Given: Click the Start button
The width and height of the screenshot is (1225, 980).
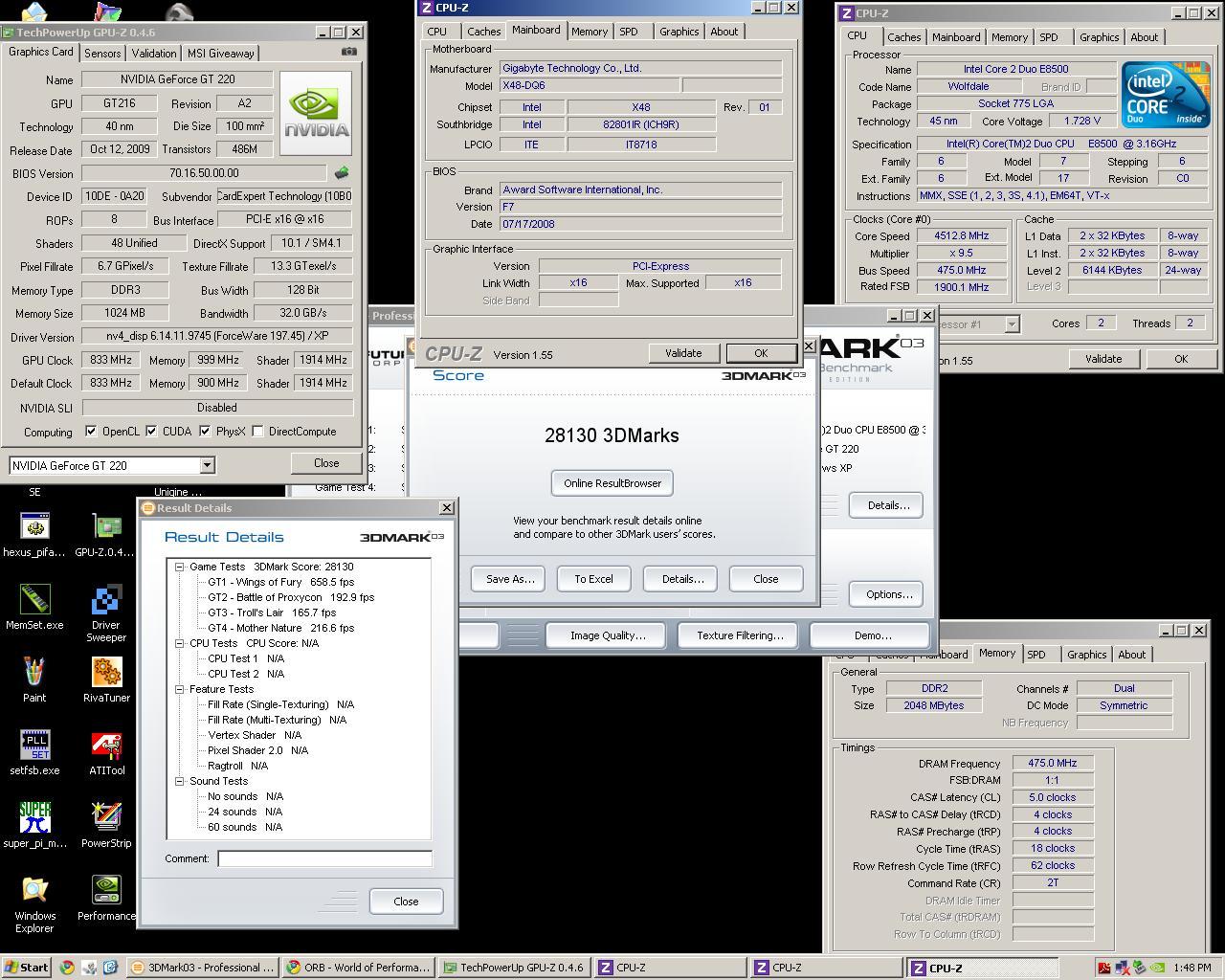Looking at the screenshot, I should [x=27, y=968].
